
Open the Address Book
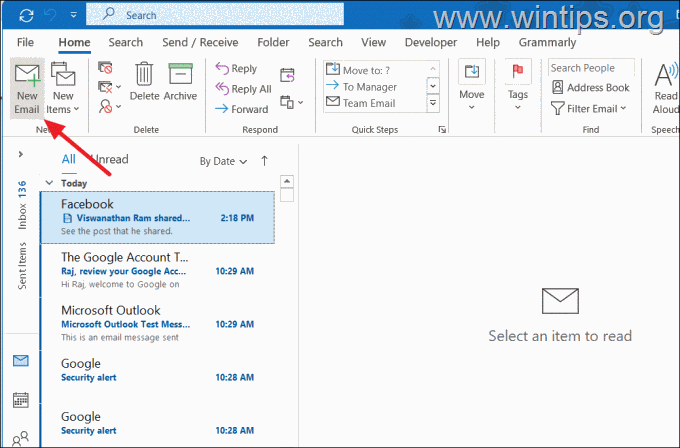(591, 87)
